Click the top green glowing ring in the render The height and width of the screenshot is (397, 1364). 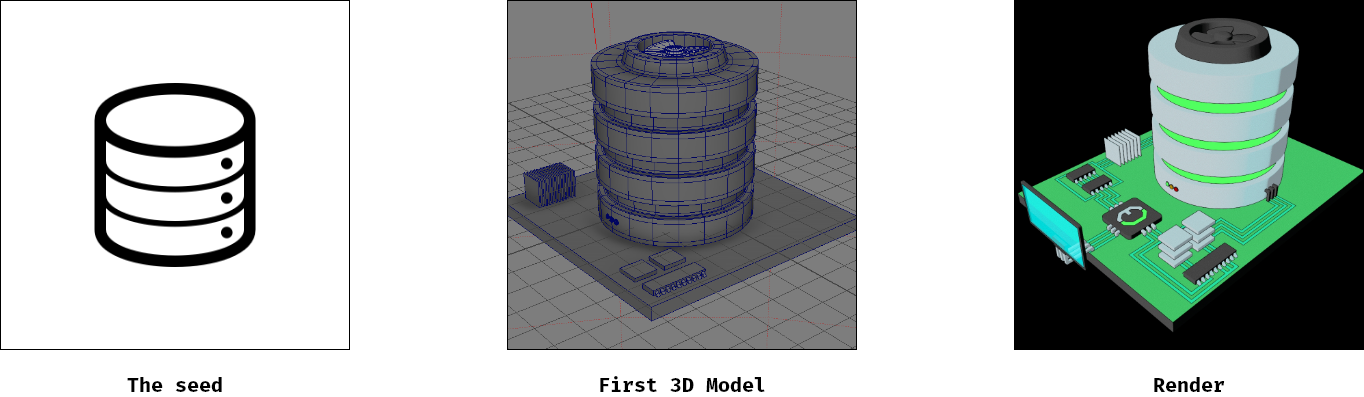click(1222, 98)
